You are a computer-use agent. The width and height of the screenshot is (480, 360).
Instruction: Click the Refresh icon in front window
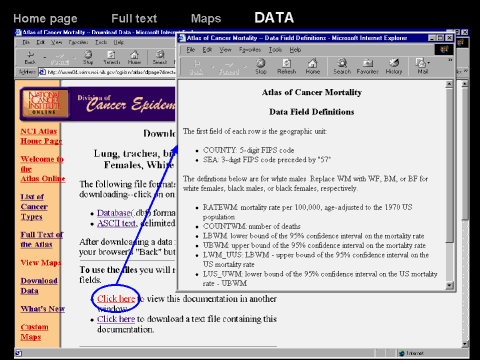pyautogui.click(x=287, y=66)
